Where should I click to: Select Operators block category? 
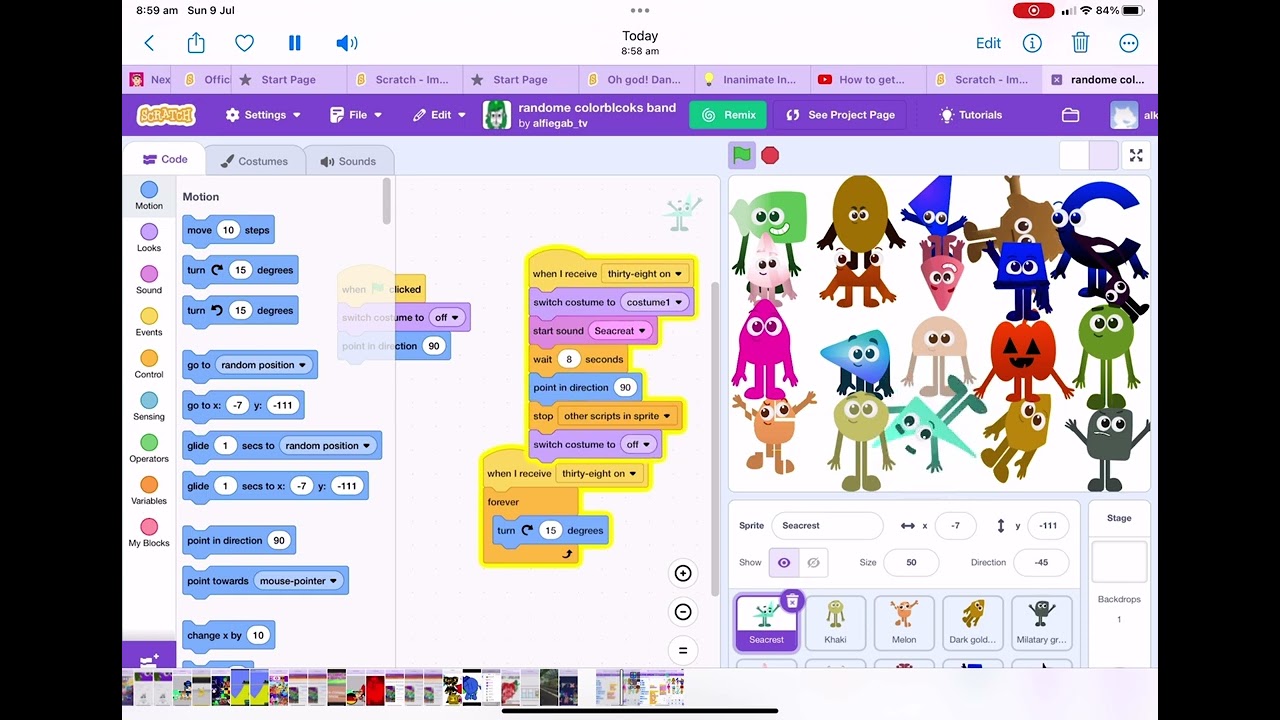[149, 448]
